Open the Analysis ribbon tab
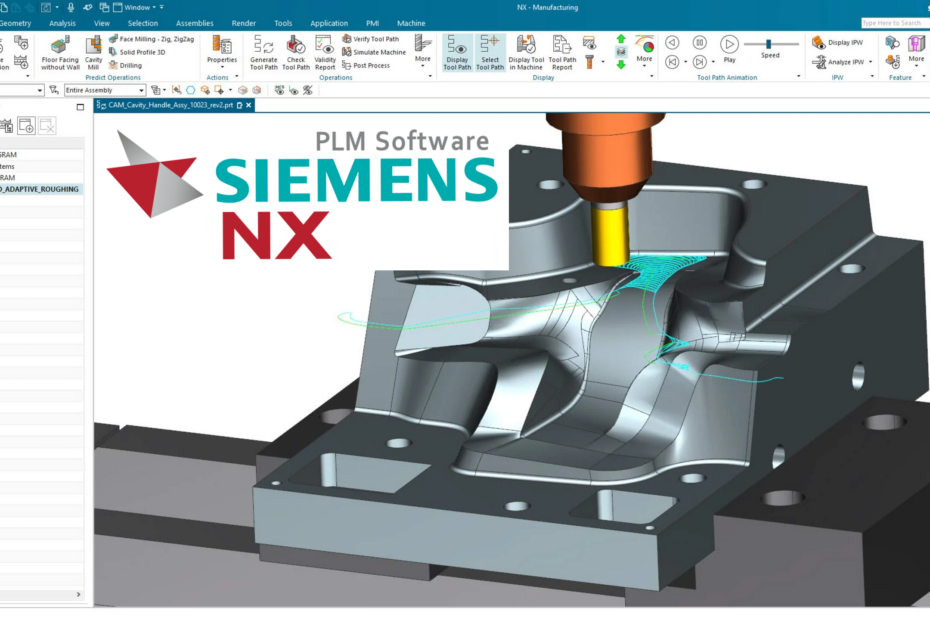This screenshot has height=620, width=930. 62,23
